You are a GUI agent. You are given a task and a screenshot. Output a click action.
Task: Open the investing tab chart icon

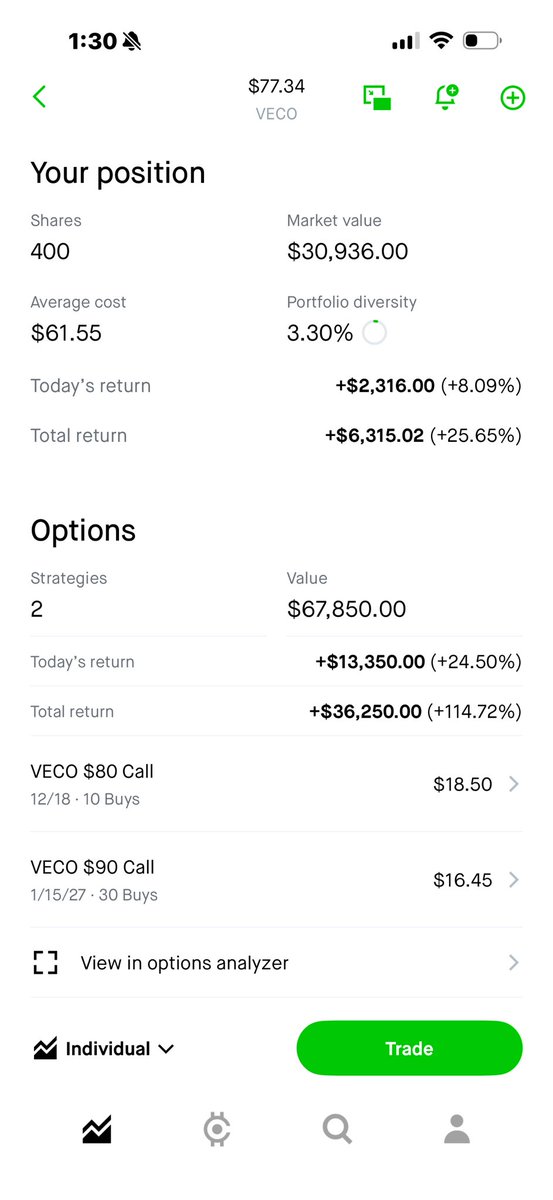97,1130
